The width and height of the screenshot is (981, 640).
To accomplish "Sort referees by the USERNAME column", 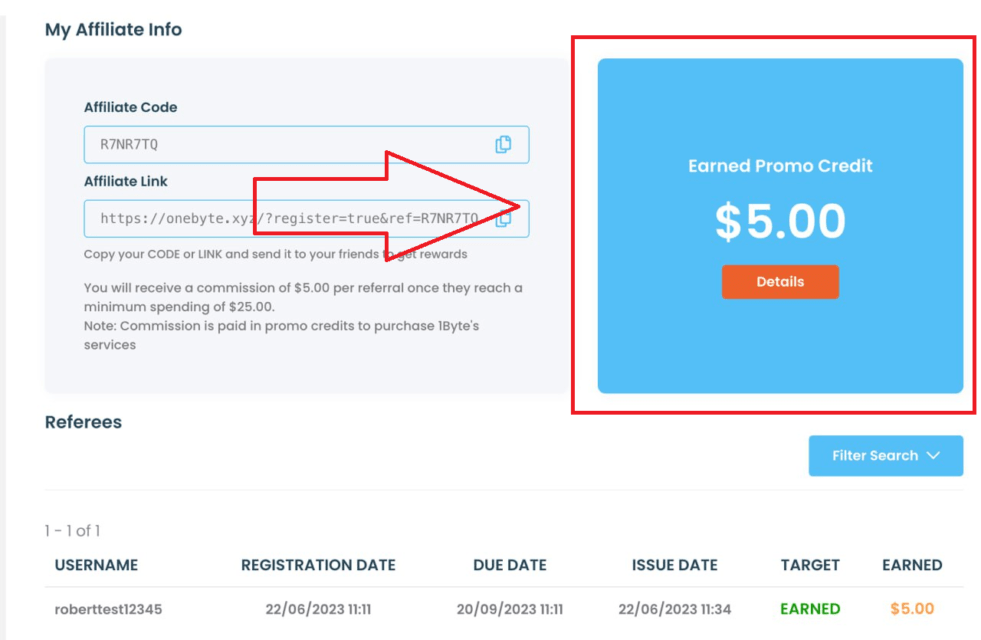I will click(96, 564).
